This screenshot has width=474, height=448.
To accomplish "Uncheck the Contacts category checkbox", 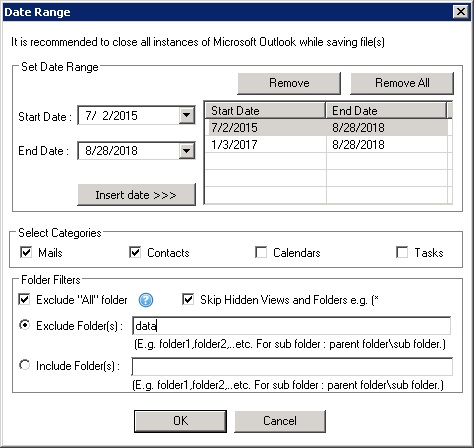I will tap(135, 252).
